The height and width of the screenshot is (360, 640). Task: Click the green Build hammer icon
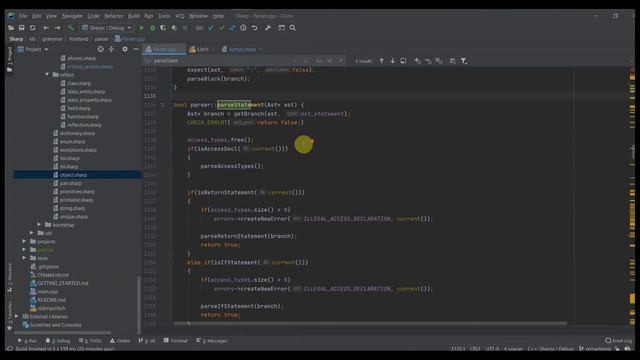[x=71, y=28]
